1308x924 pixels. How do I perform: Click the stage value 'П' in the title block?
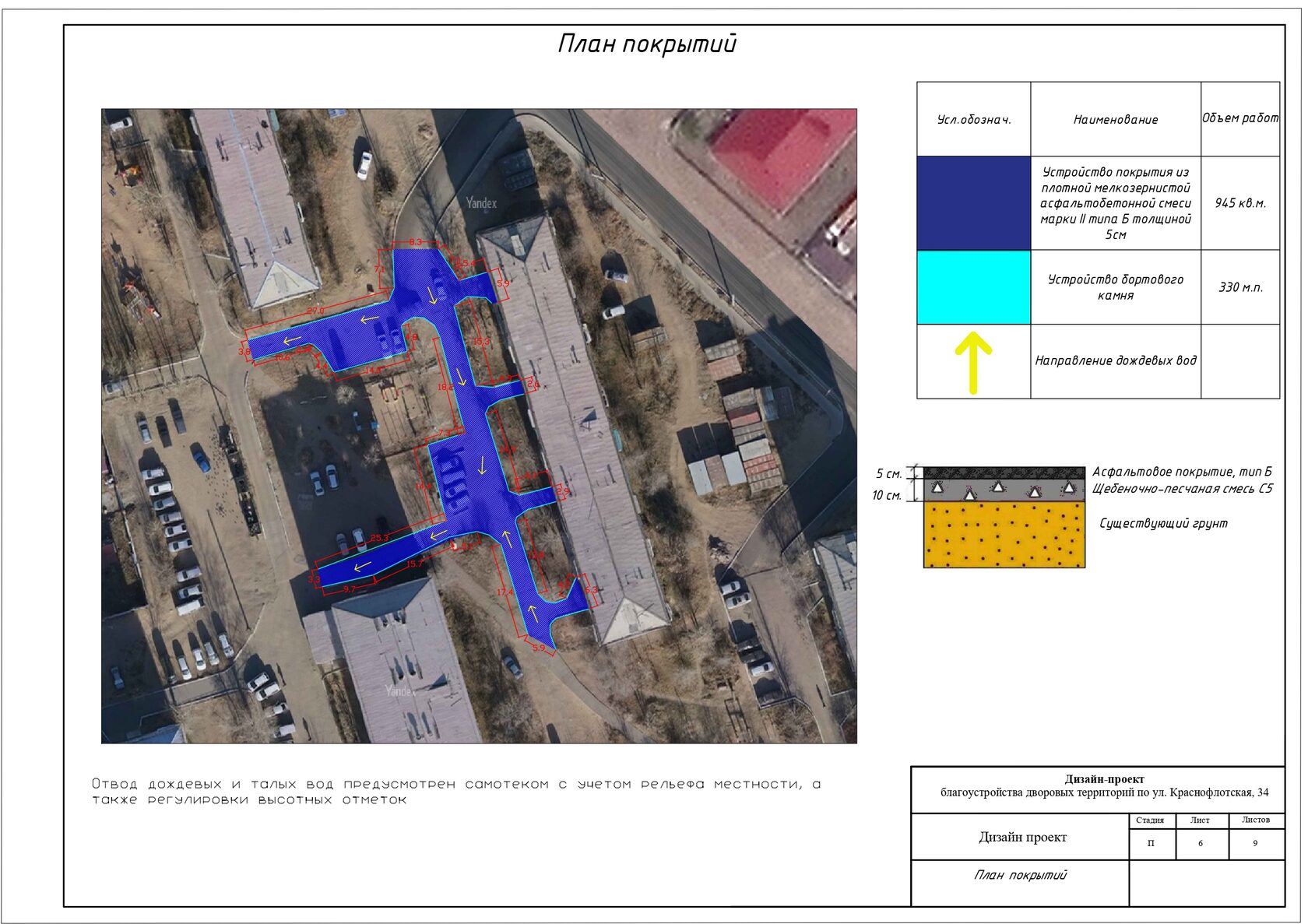pos(1151,844)
